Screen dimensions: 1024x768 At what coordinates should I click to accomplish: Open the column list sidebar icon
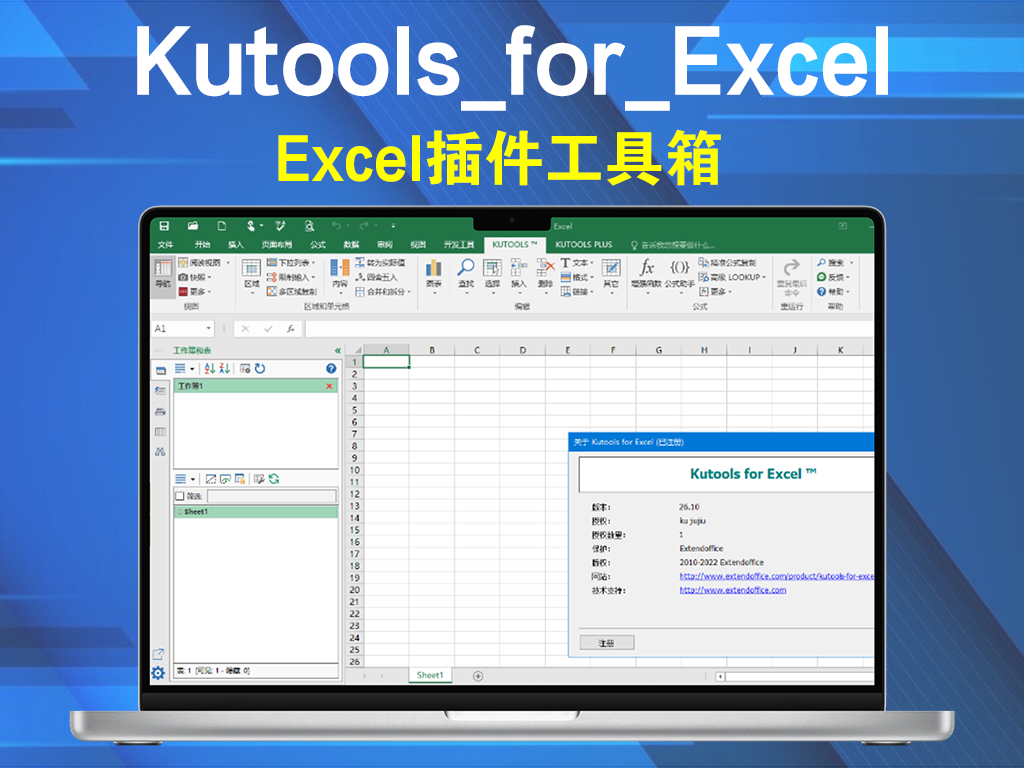161,432
